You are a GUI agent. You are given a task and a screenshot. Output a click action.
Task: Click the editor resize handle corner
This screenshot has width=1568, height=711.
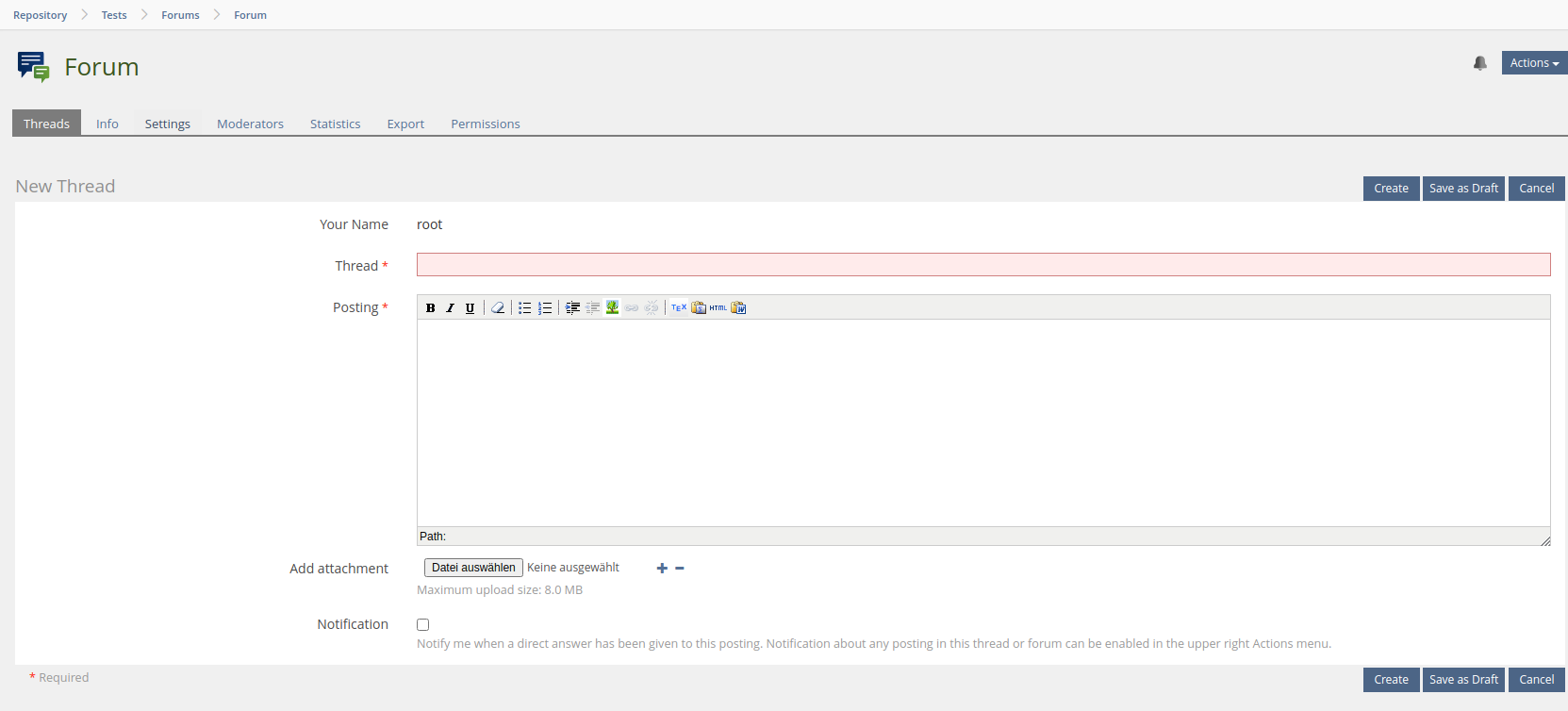pyautogui.click(x=1544, y=540)
